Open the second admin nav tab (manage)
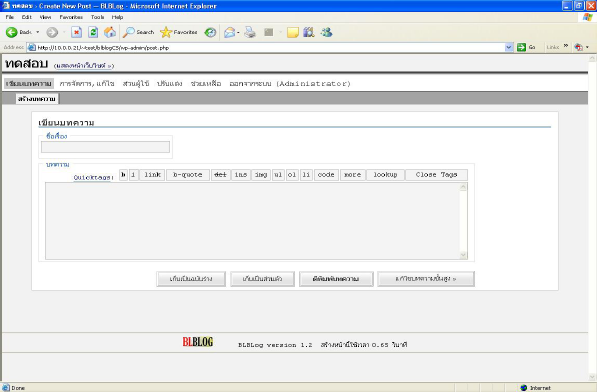 click(x=87, y=83)
